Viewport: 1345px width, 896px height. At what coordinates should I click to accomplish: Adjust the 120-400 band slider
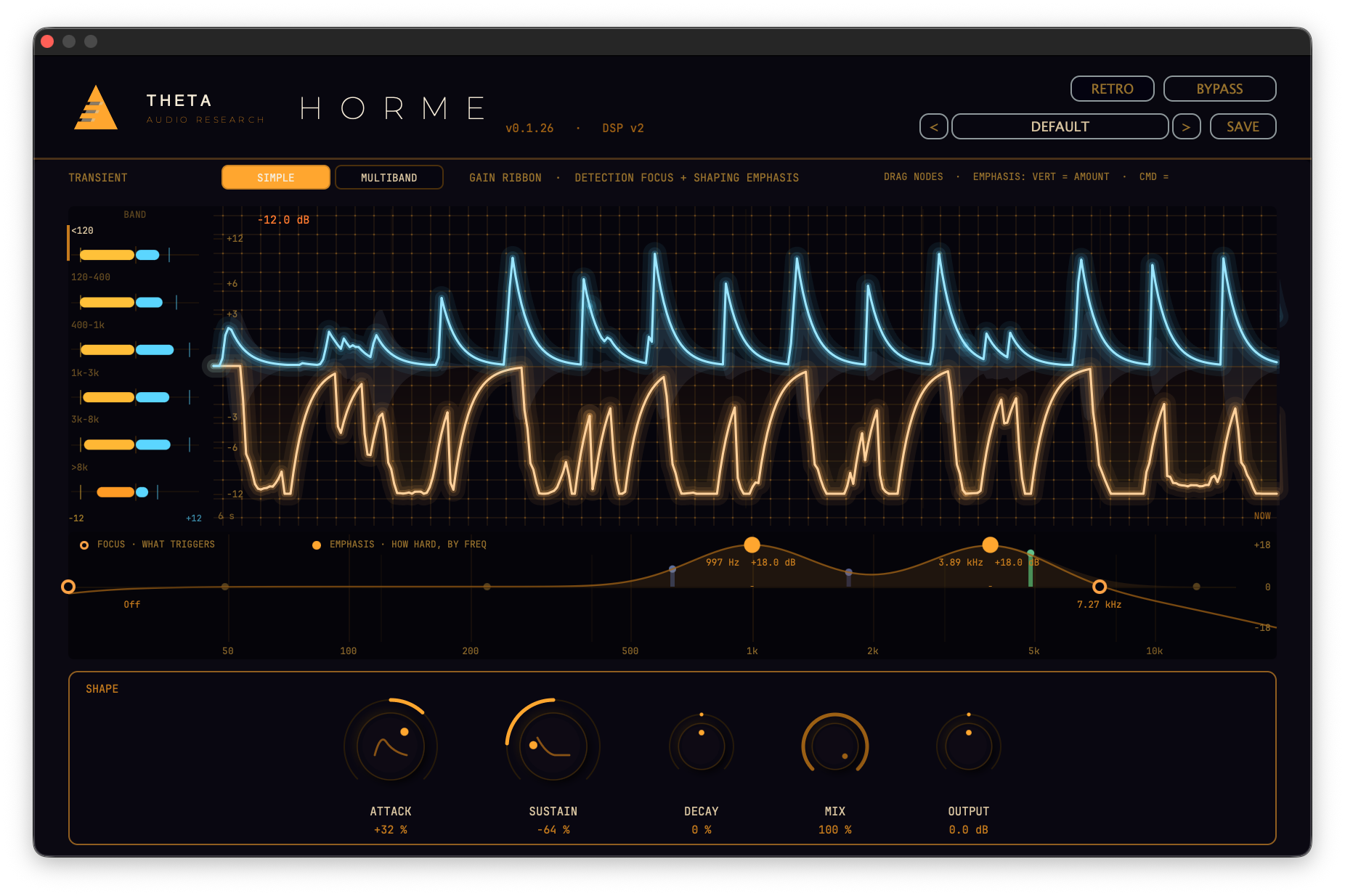tap(135, 302)
